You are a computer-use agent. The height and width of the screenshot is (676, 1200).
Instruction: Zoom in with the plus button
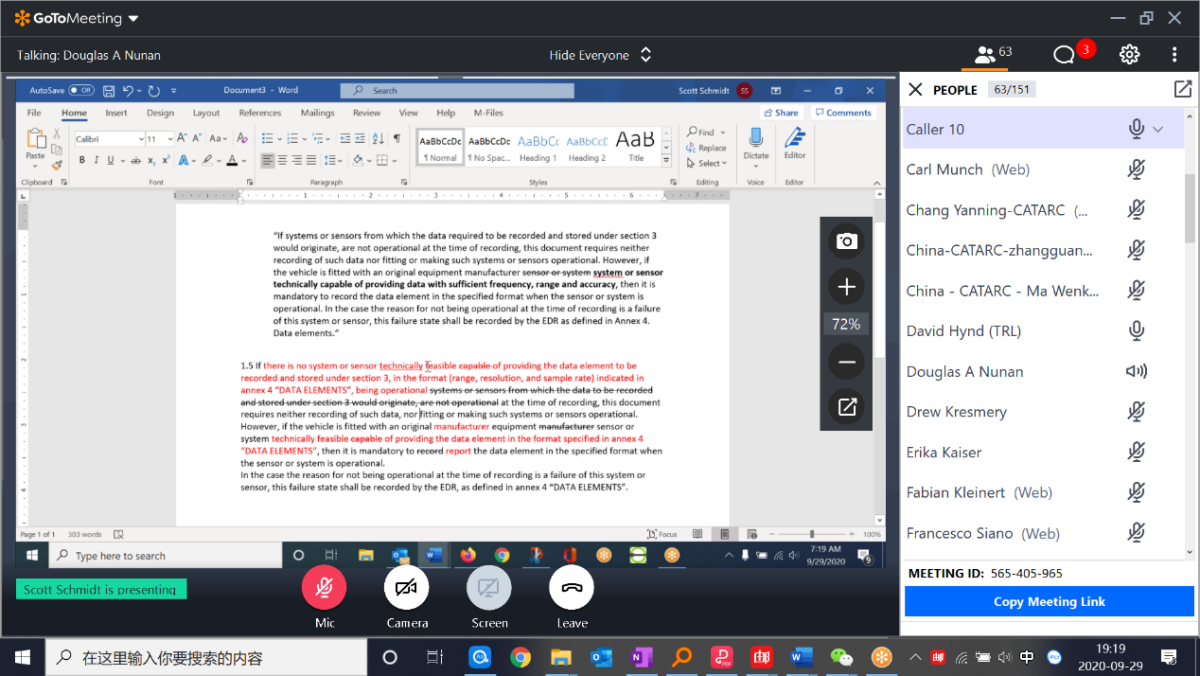pyautogui.click(x=846, y=287)
